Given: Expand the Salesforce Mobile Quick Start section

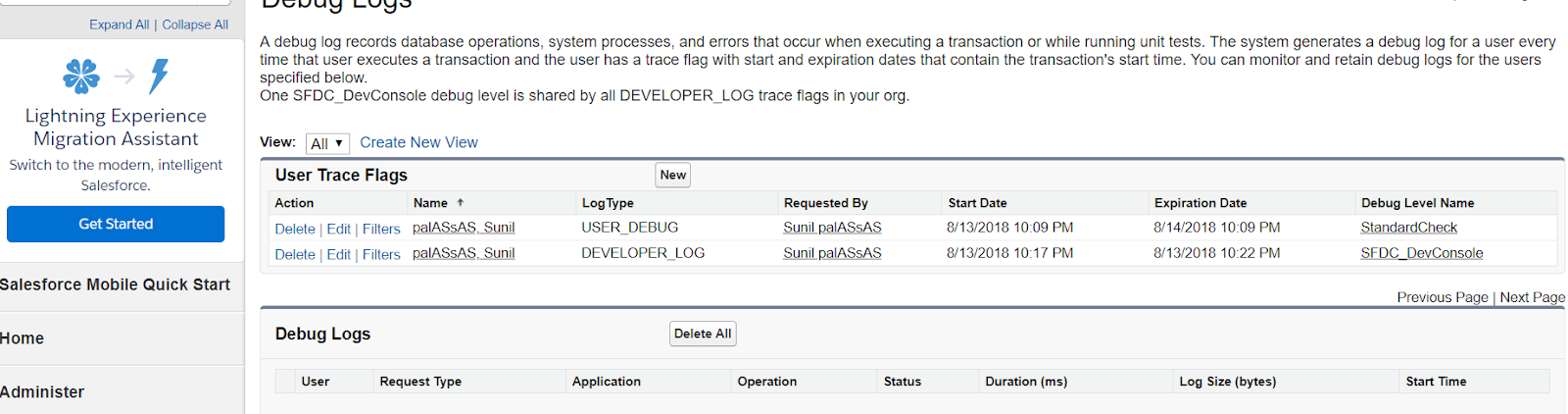Looking at the screenshot, I should pyautogui.click(x=115, y=285).
